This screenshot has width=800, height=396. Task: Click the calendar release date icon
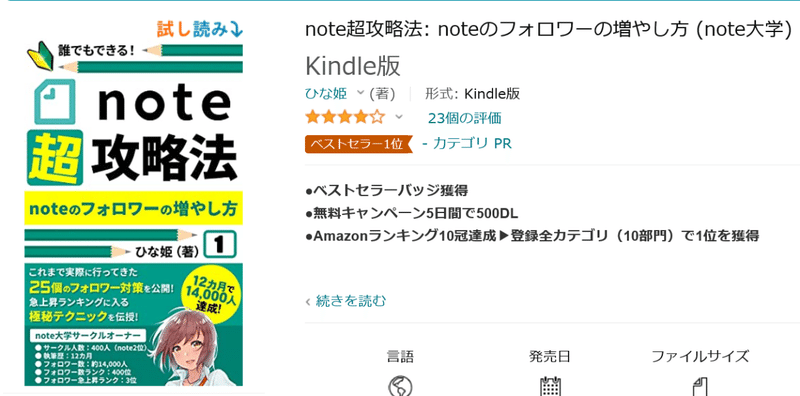(550, 387)
